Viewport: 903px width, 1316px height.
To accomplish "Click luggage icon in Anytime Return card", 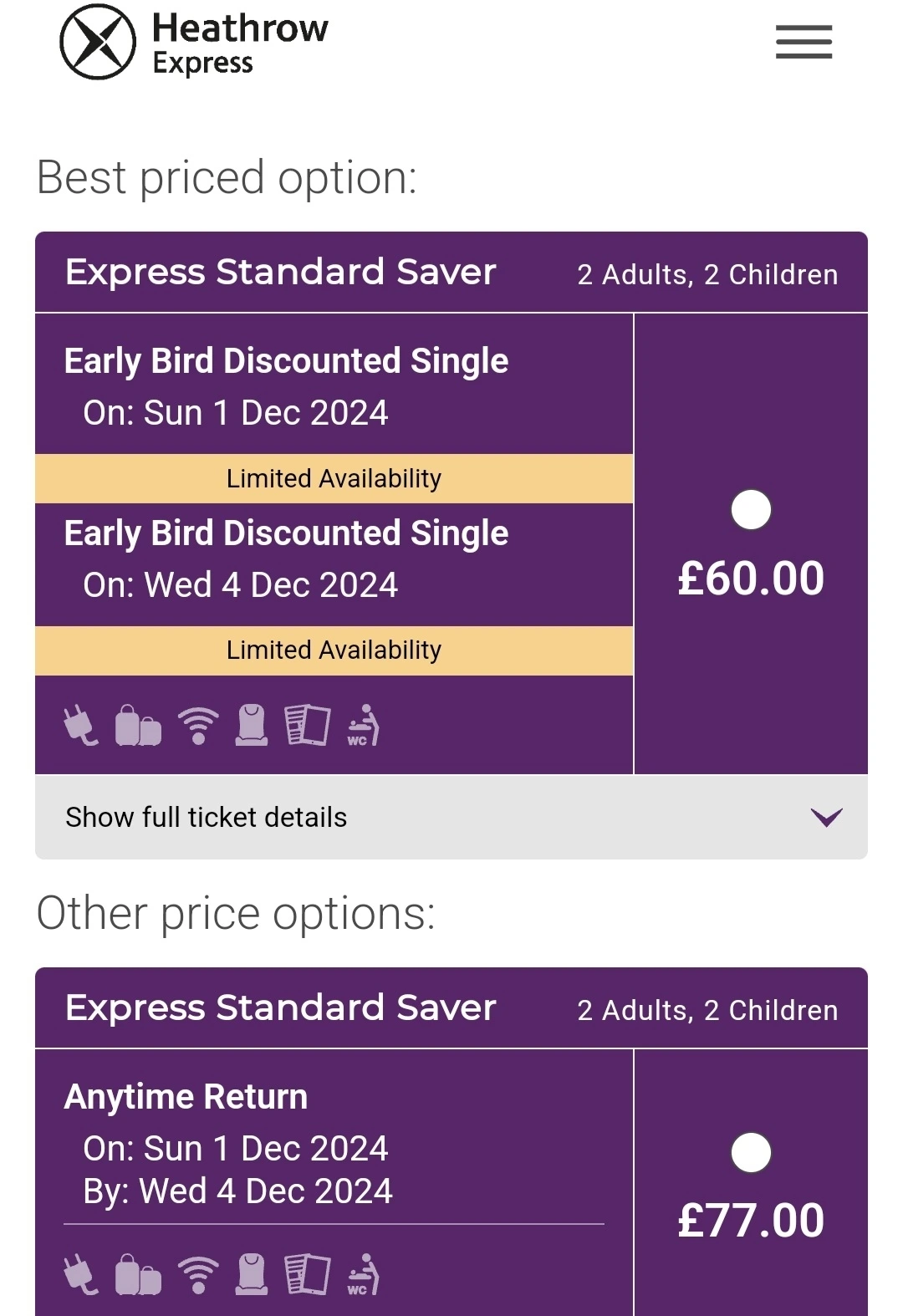I will 138,1275.
